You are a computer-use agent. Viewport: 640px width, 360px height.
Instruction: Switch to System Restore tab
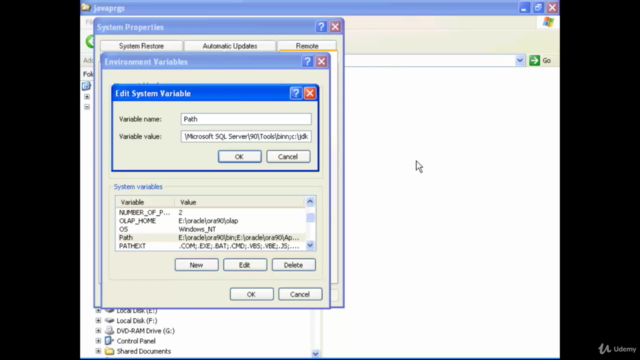click(x=141, y=46)
